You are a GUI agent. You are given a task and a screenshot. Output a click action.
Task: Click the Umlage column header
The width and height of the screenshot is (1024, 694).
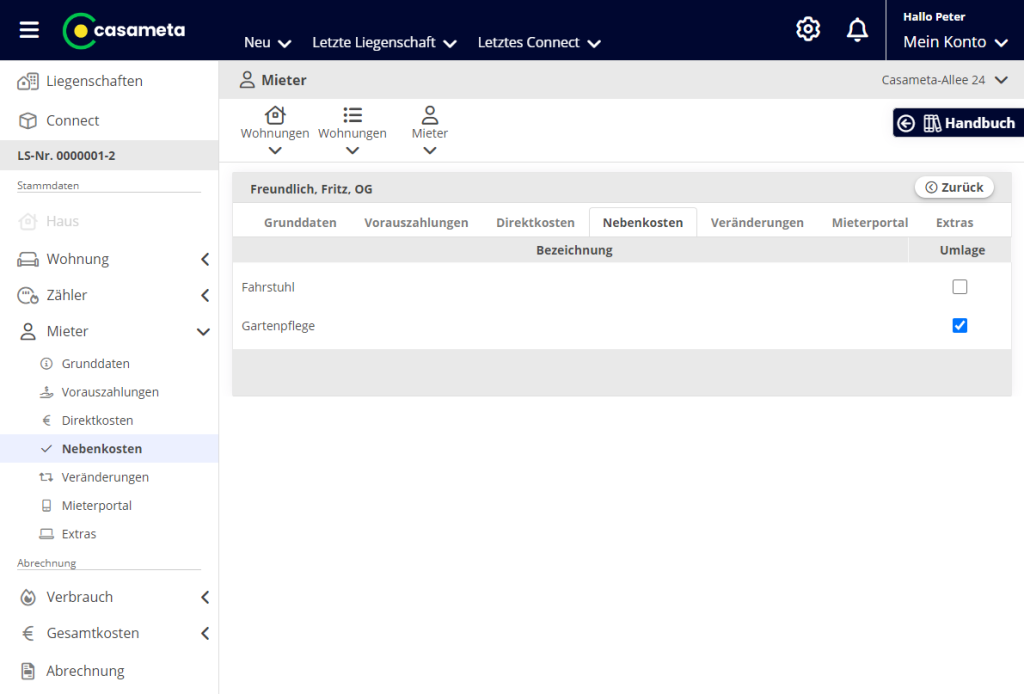click(x=962, y=250)
